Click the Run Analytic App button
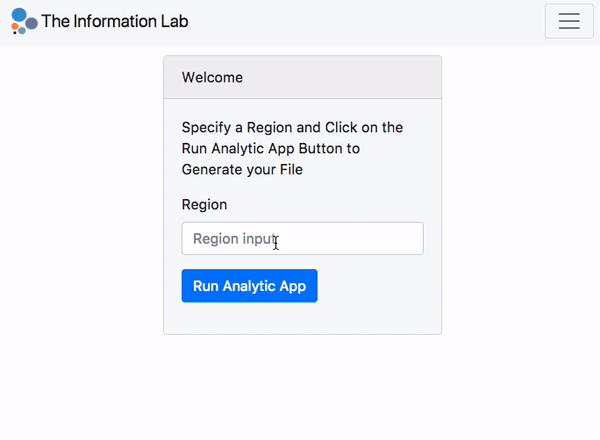600x440 pixels. coord(249,286)
